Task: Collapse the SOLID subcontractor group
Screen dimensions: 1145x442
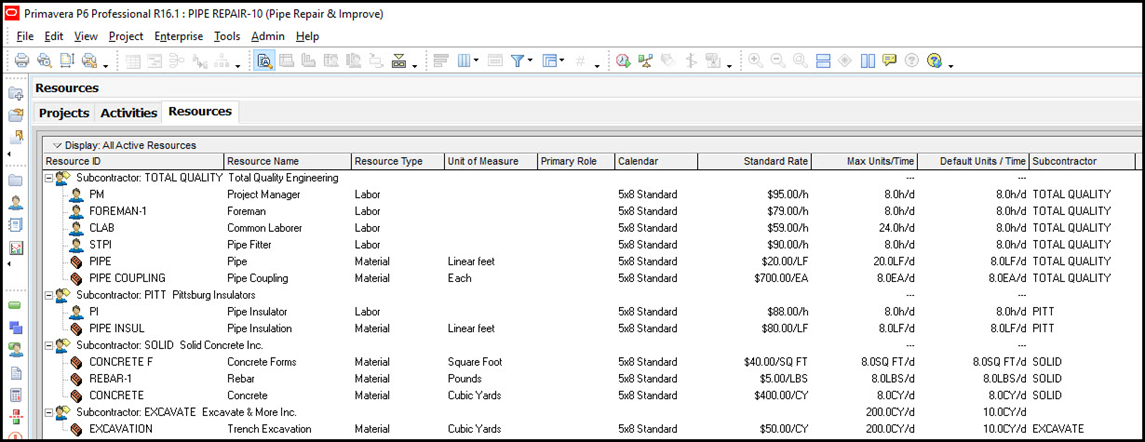Action: point(48,345)
